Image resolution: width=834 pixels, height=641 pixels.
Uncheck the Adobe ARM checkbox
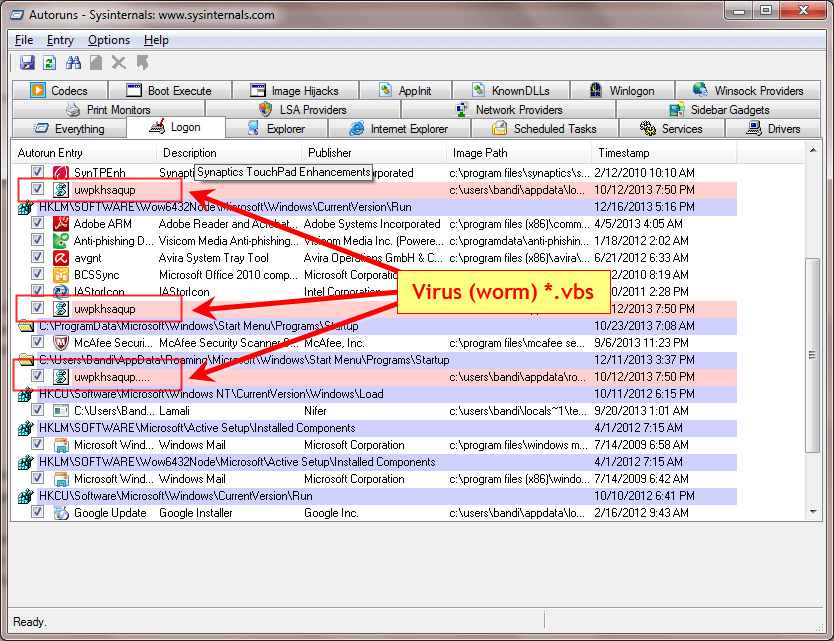click(x=37, y=222)
